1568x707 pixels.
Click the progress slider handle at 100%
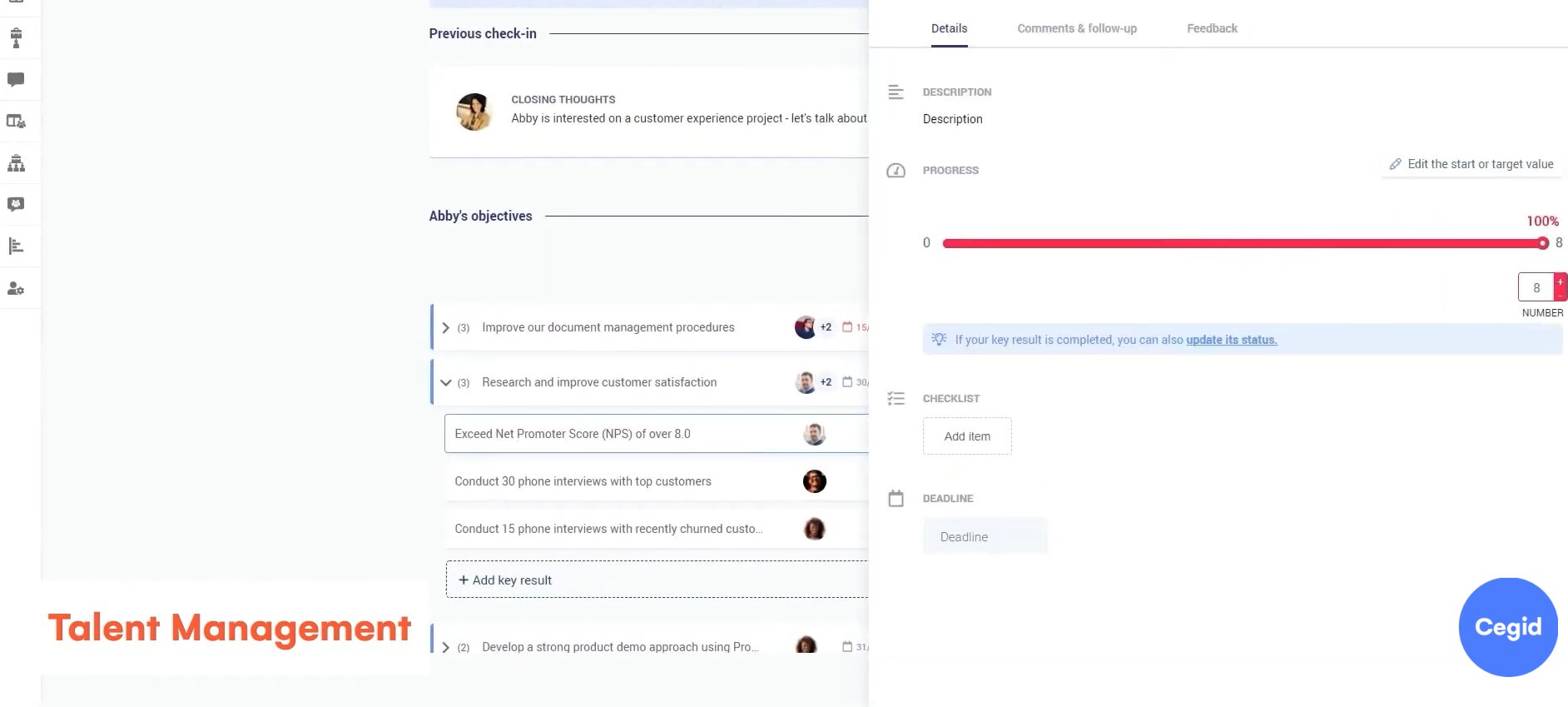1542,243
